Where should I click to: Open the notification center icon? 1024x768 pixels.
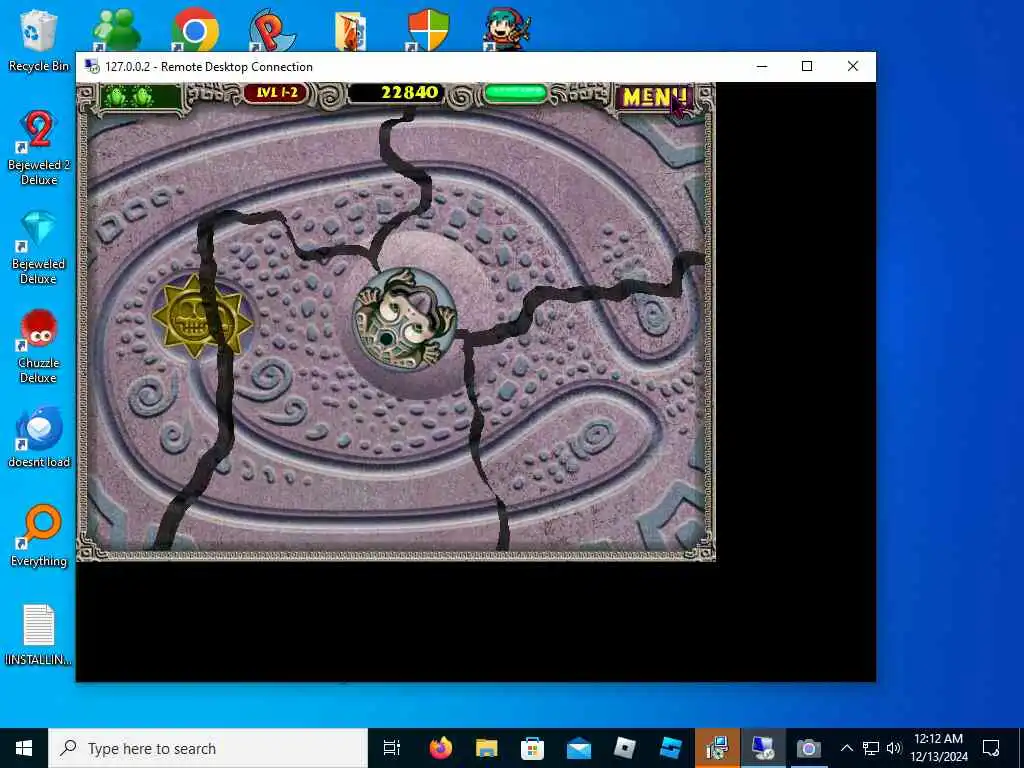click(x=991, y=748)
